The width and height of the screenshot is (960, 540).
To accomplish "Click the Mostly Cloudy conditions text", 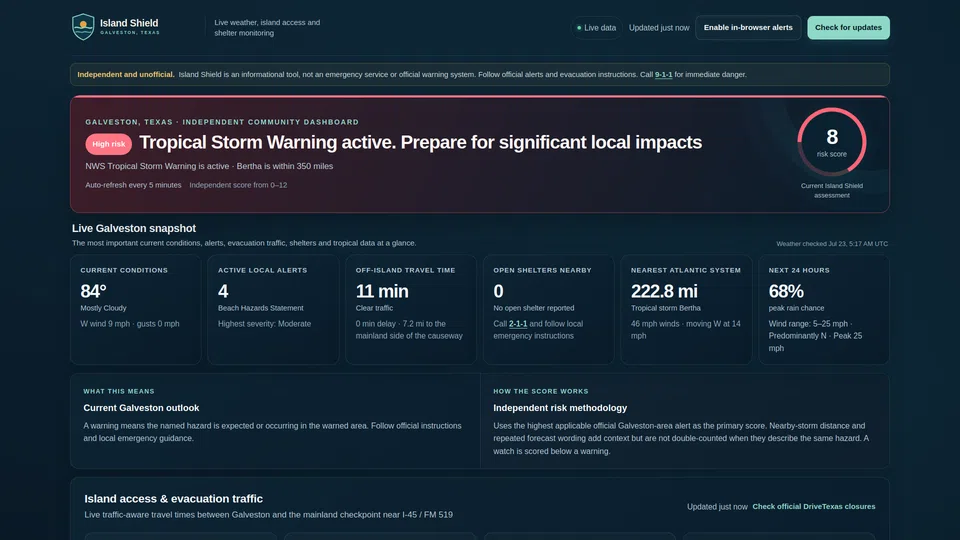I will tap(103, 308).
